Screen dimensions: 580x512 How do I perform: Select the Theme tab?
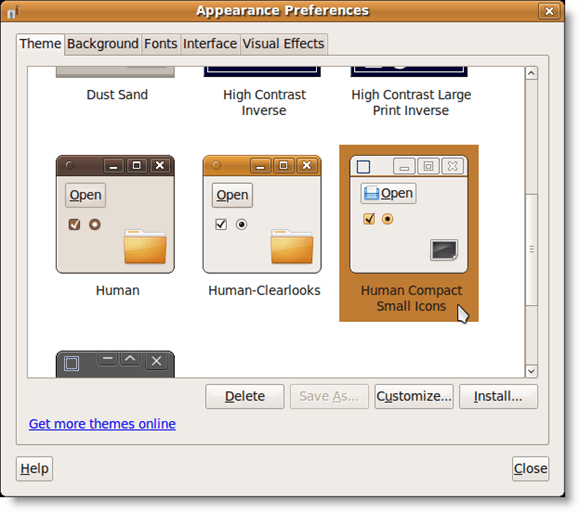pos(40,44)
